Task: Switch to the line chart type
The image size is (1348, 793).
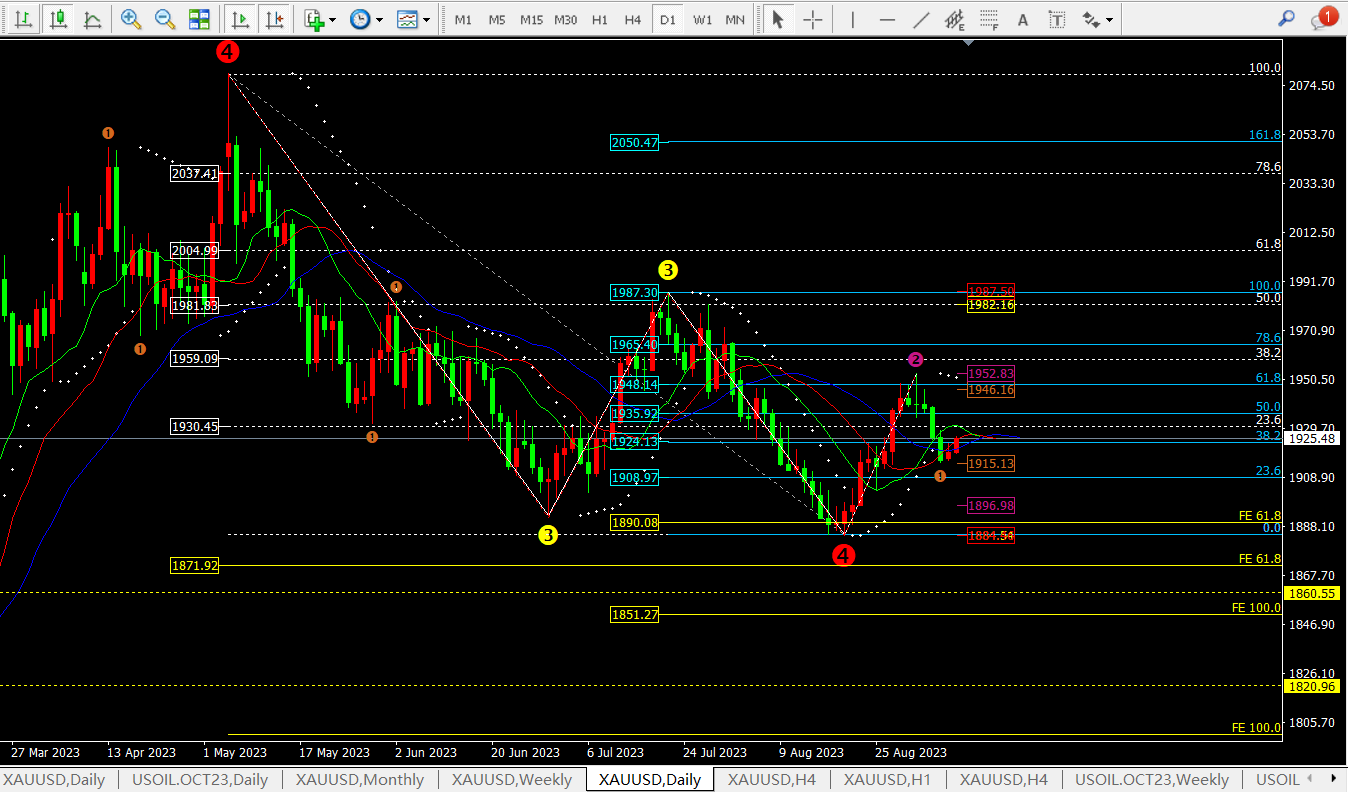Action: point(92,19)
